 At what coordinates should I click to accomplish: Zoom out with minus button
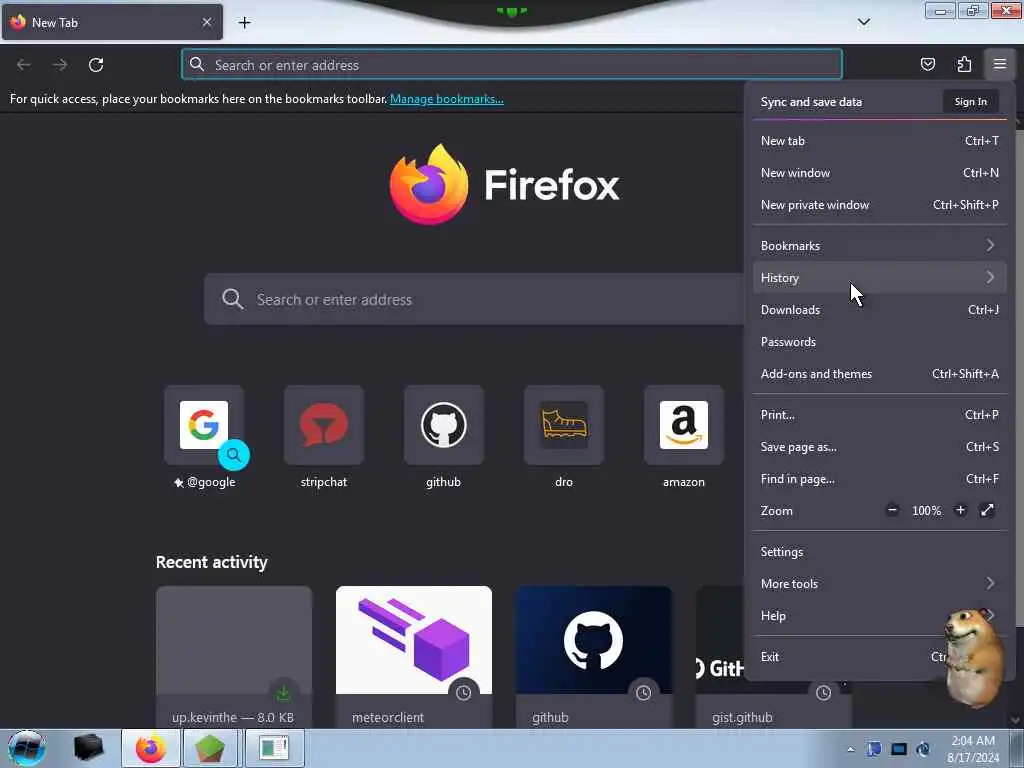[x=892, y=510]
